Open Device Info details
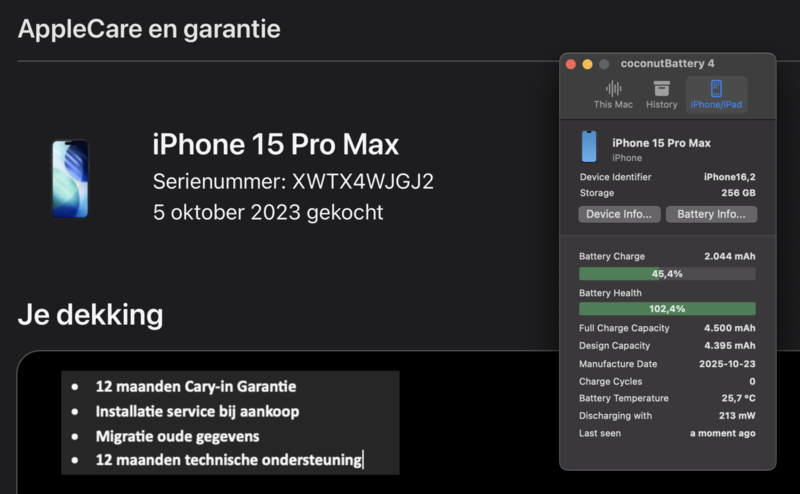800x494 pixels. (619, 214)
